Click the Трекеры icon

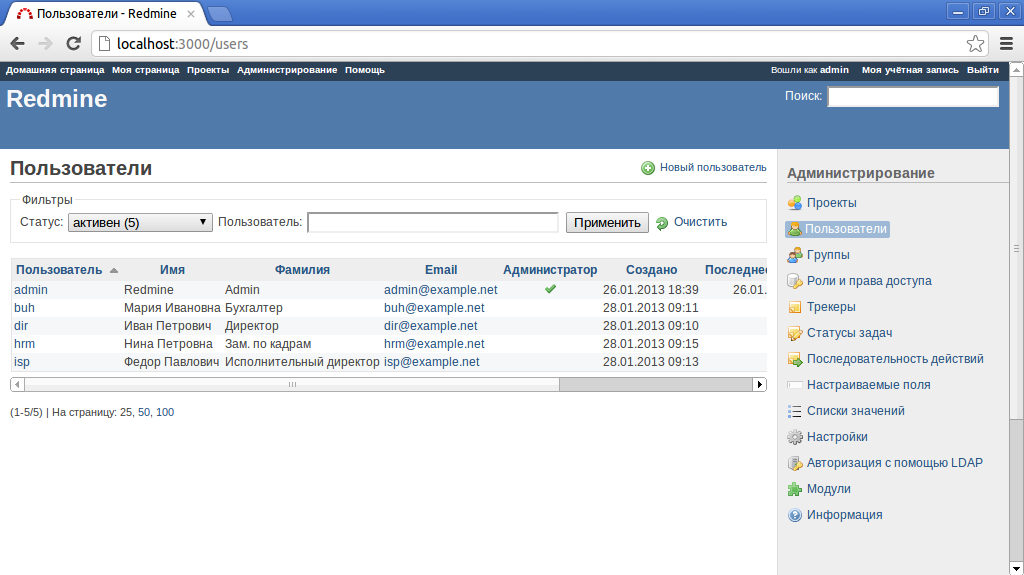[795, 307]
